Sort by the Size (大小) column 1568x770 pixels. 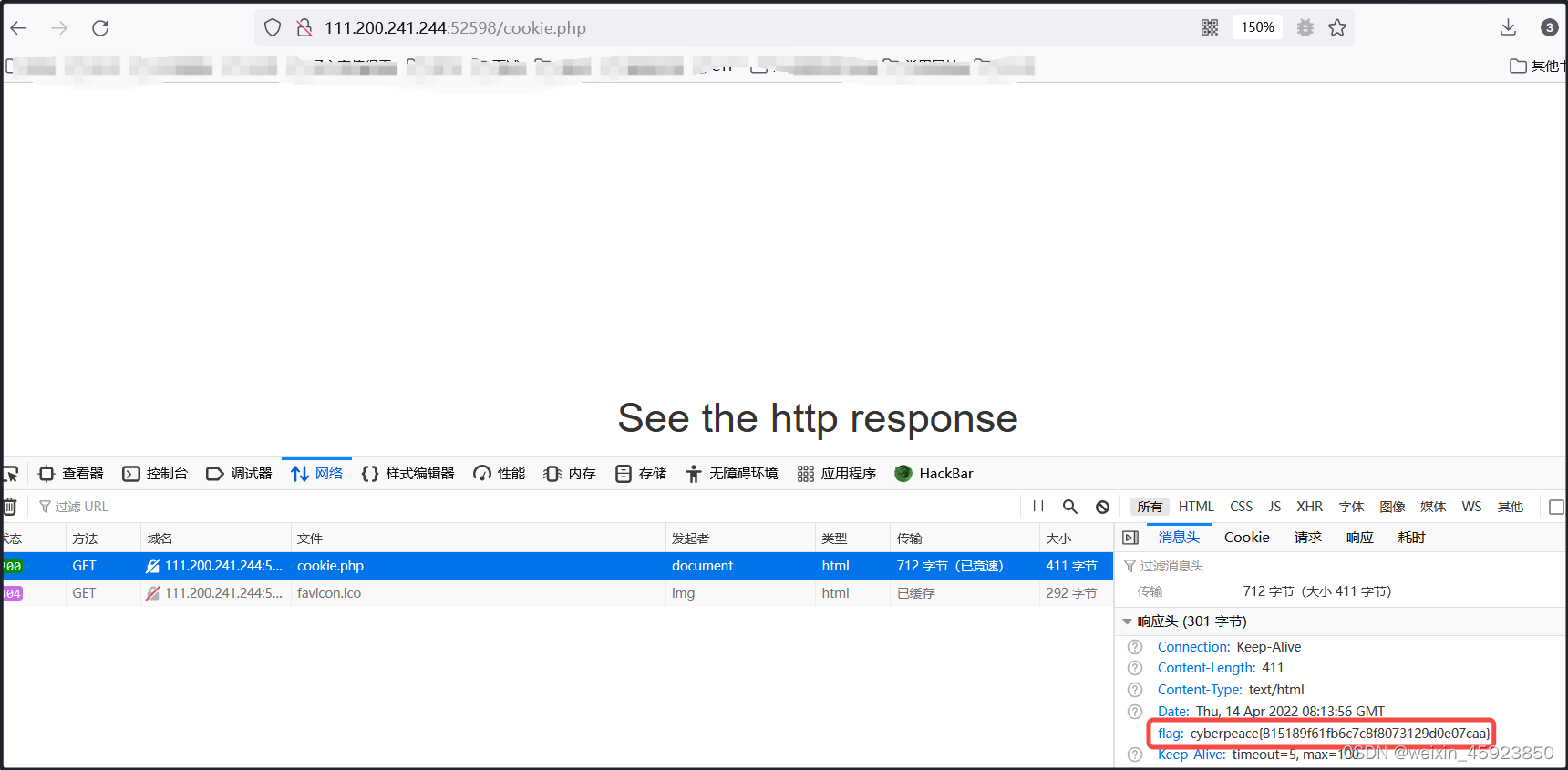click(1077, 539)
